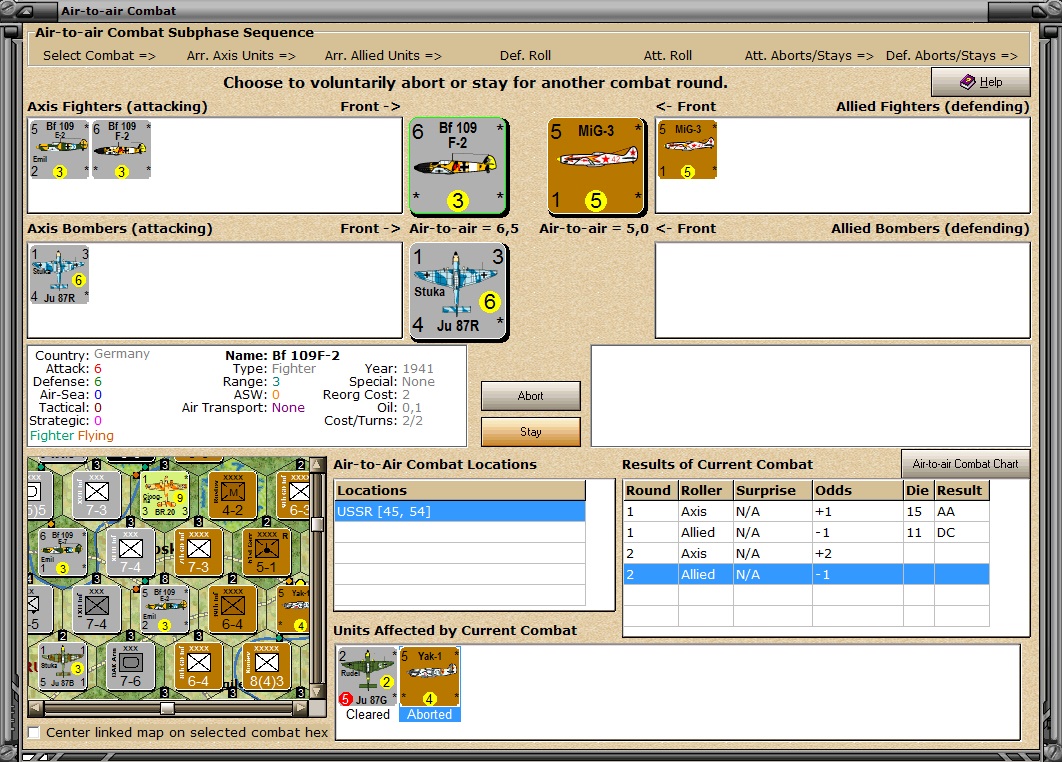
Task: Click the Yak counter at map edge
Action: tap(293, 609)
